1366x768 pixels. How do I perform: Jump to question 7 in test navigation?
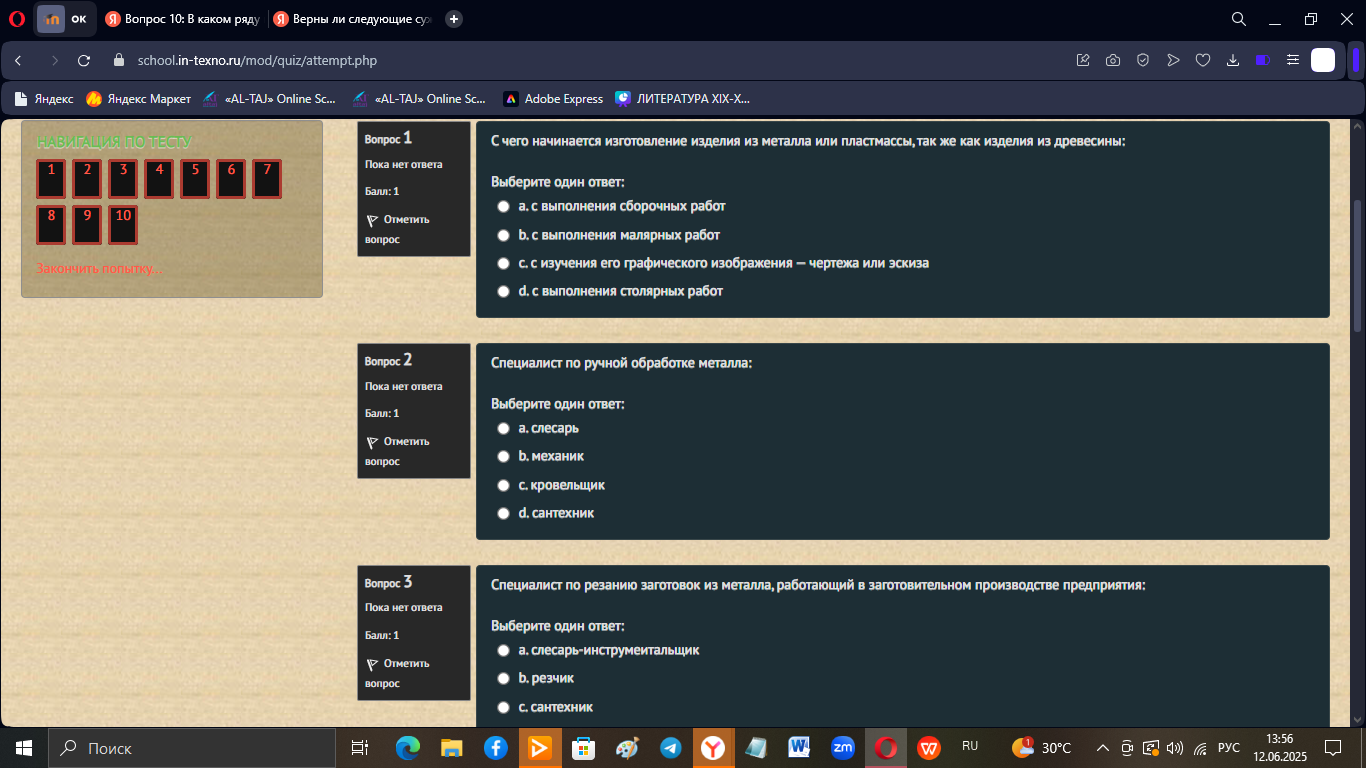click(267, 179)
